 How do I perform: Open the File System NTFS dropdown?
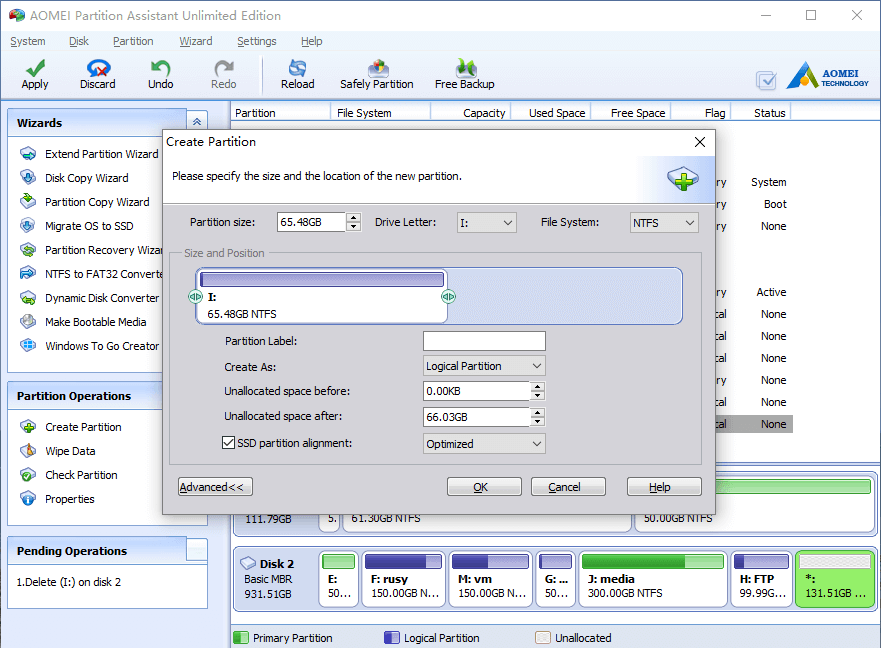point(664,223)
